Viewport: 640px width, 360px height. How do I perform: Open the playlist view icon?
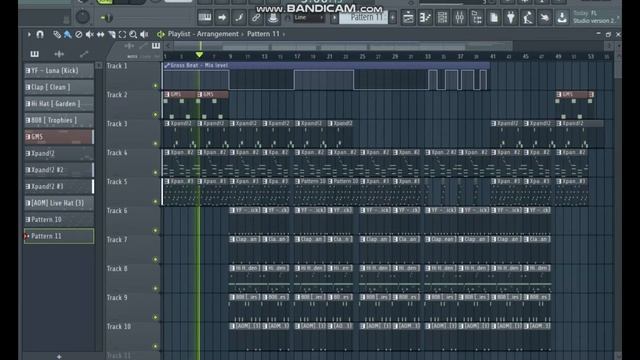pos(408,18)
